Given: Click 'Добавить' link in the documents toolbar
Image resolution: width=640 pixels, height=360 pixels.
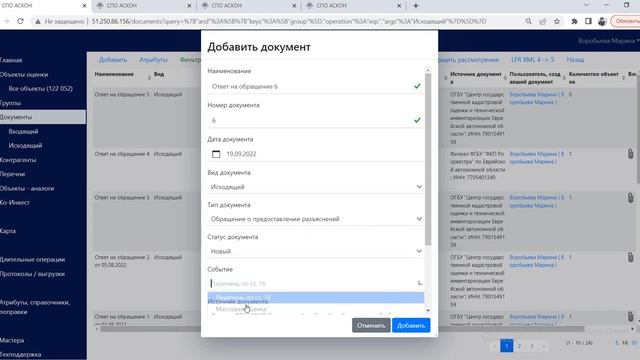Looking at the screenshot, I should (x=113, y=60).
